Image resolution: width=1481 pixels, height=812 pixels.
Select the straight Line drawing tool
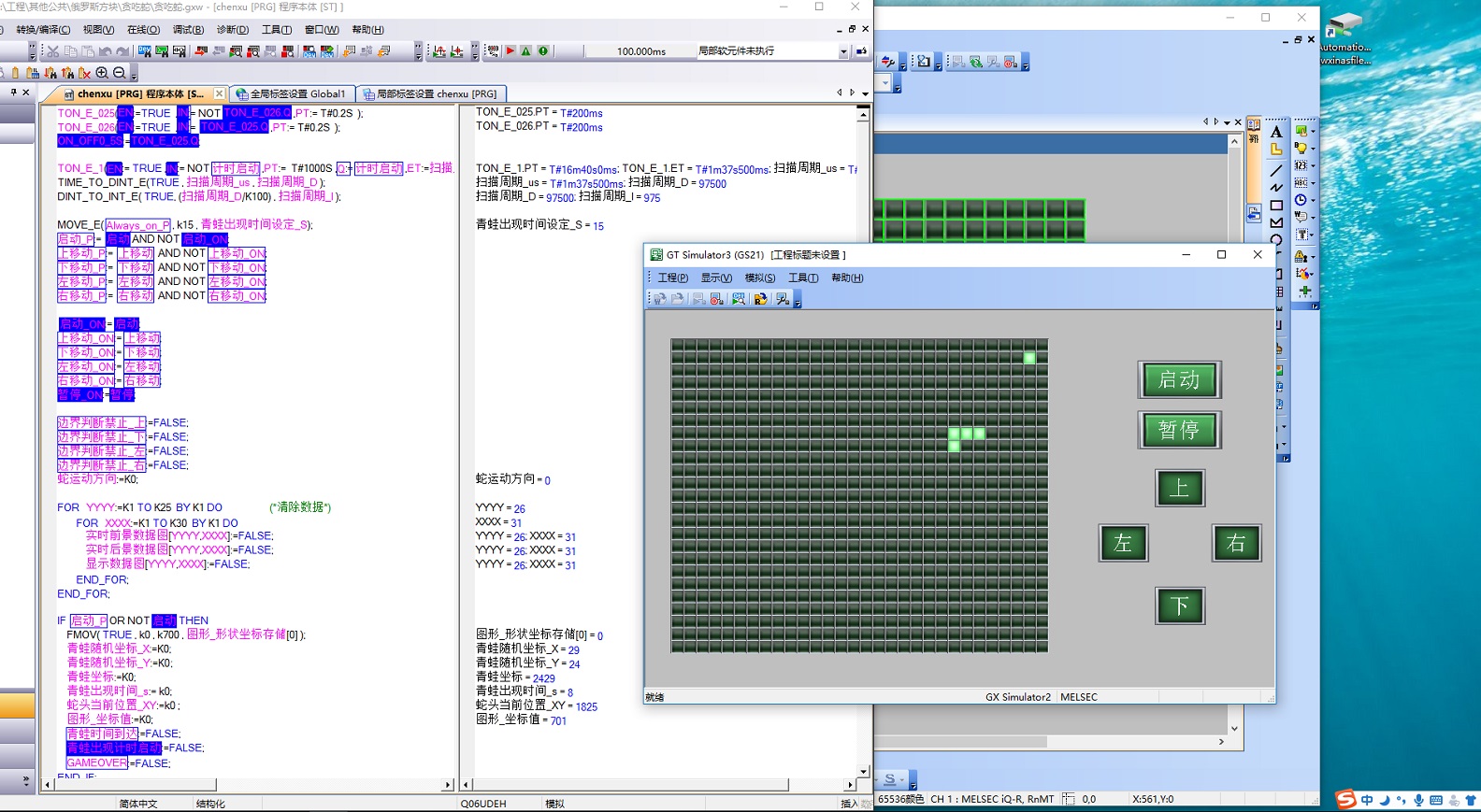(1276, 170)
